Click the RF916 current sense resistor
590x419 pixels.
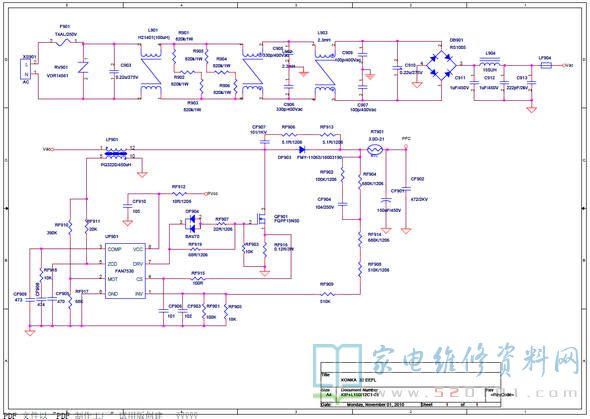point(265,249)
